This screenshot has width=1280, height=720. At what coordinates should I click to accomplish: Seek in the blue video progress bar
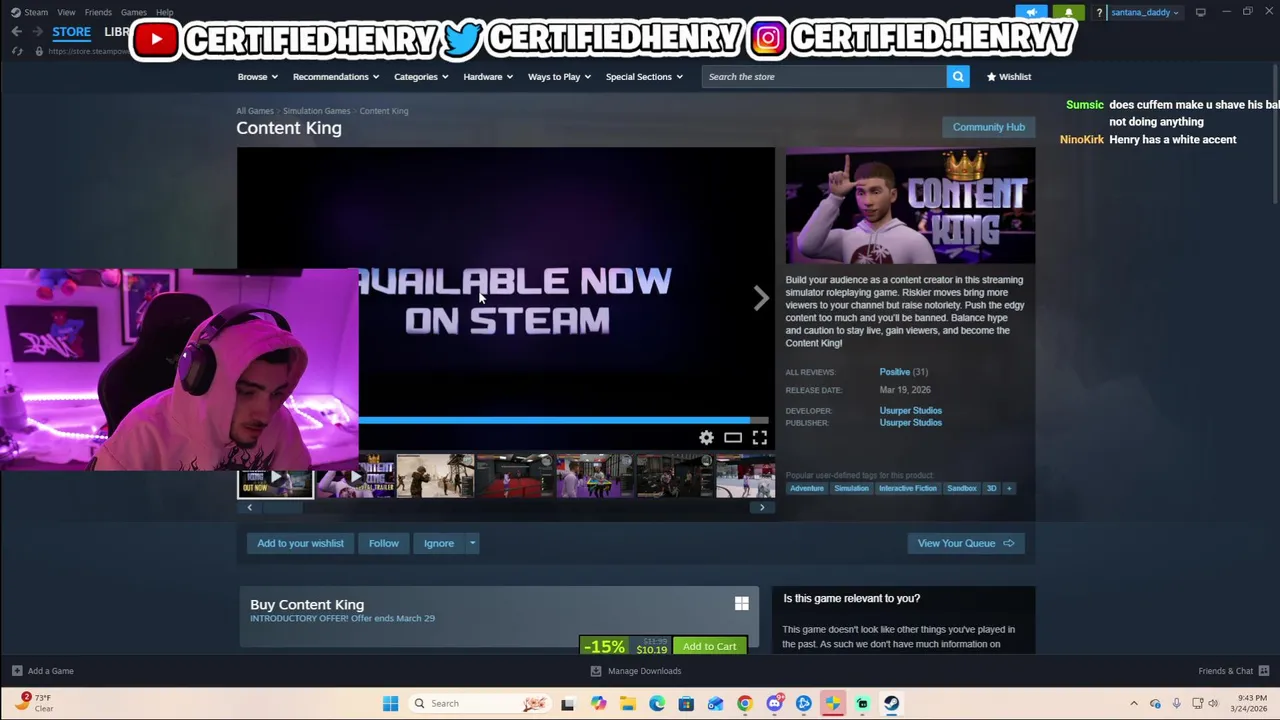pos(564,421)
